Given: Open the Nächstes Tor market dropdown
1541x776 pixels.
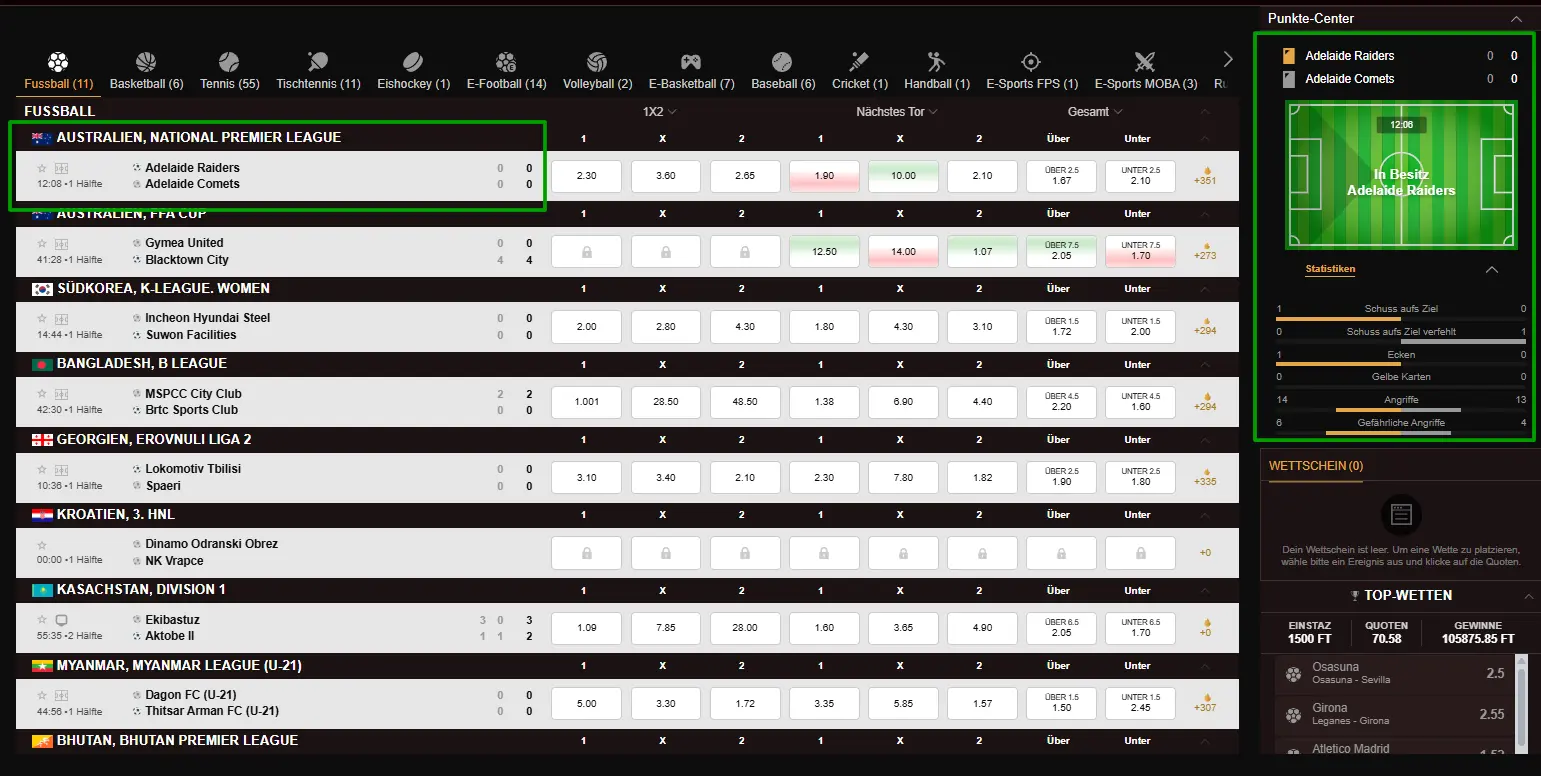Looking at the screenshot, I should (897, 112).
